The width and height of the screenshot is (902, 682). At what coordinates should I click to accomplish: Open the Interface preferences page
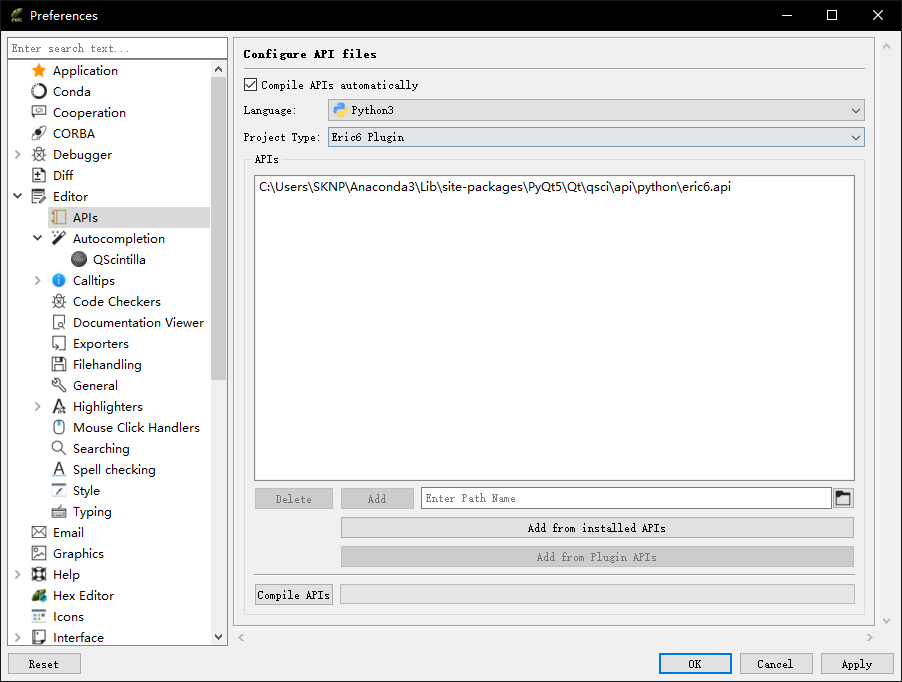point(78,637)
